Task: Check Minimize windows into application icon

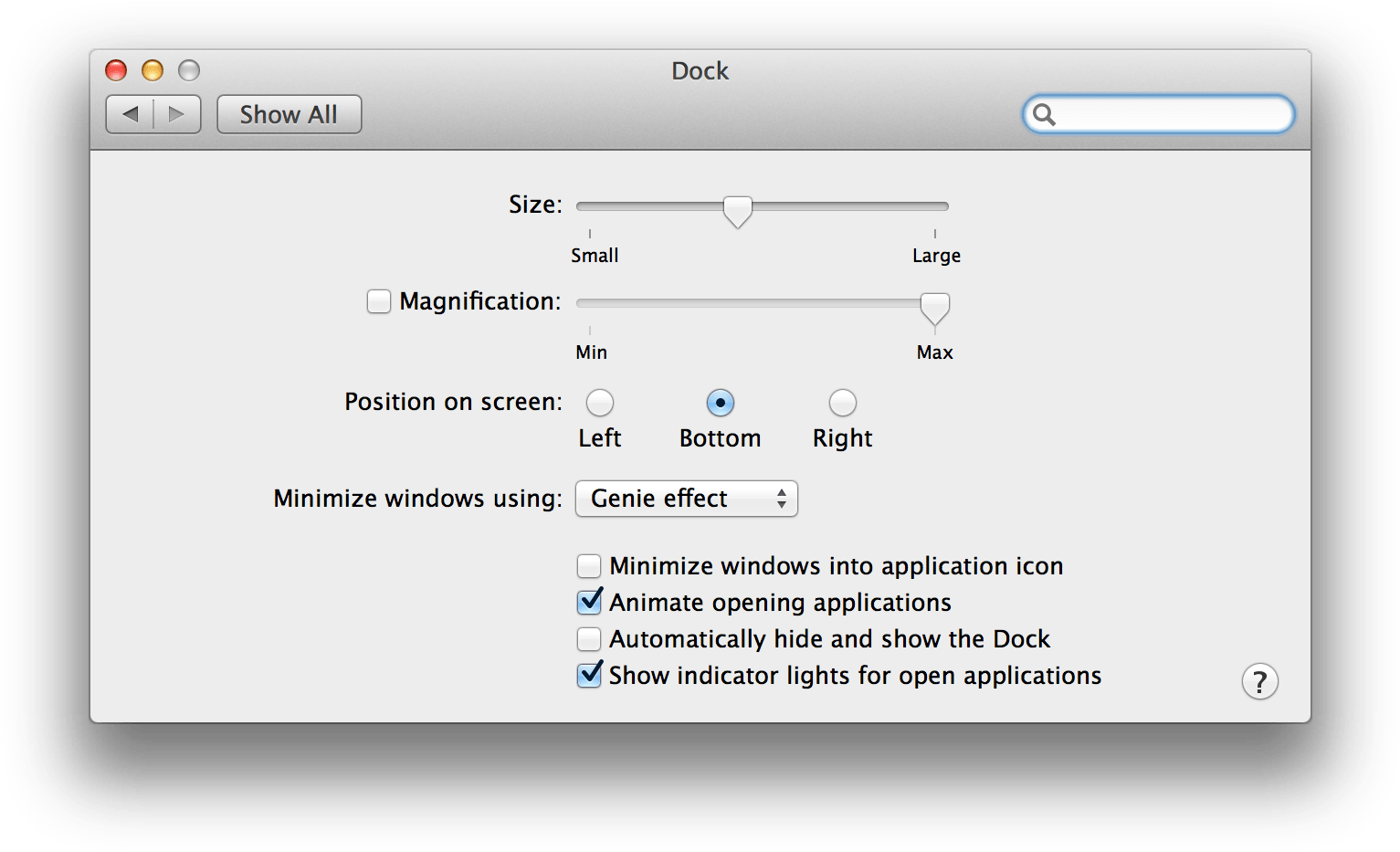Action: [x=588, y=565]
